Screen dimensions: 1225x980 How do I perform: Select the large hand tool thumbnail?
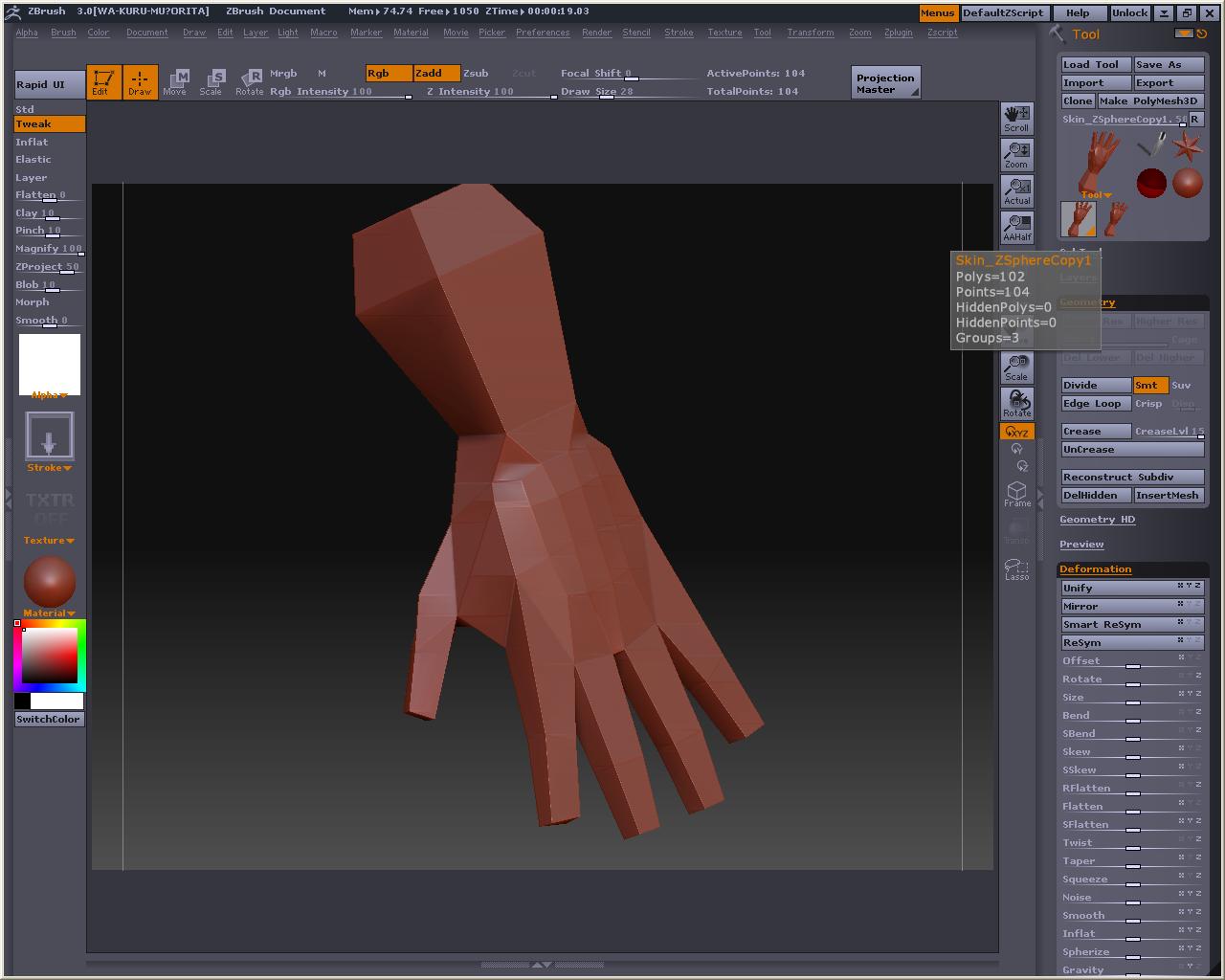click(x=1100, y=163)
